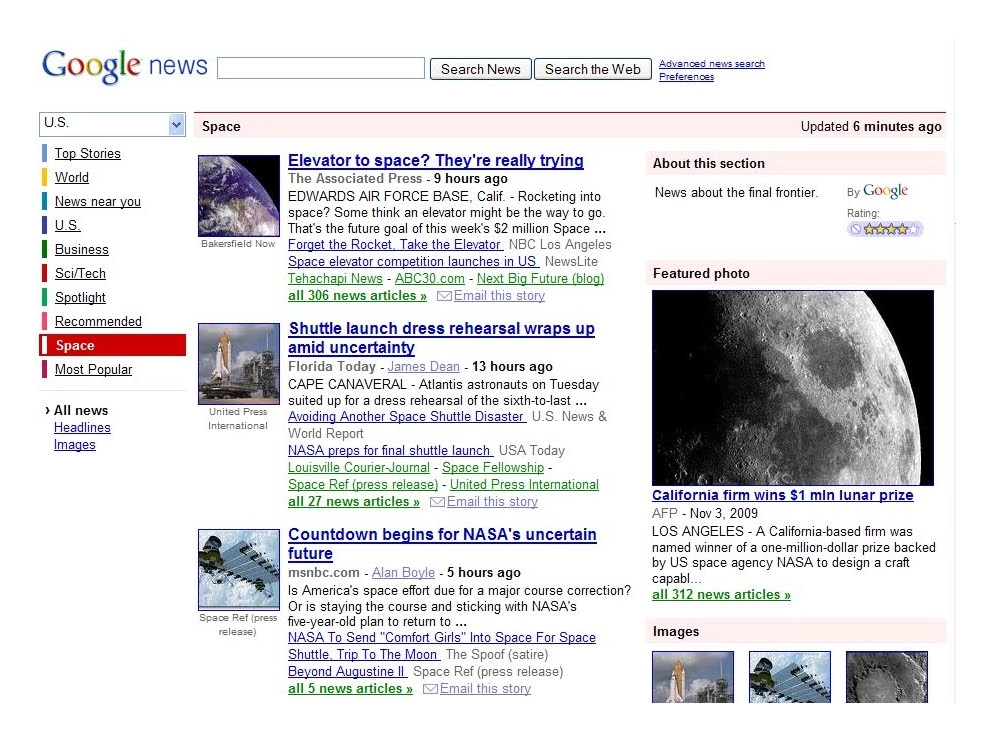Viewport: 991px width, 743px height.
Task: Click Email this story under Elevator article
Action: [x=499, y=296]
